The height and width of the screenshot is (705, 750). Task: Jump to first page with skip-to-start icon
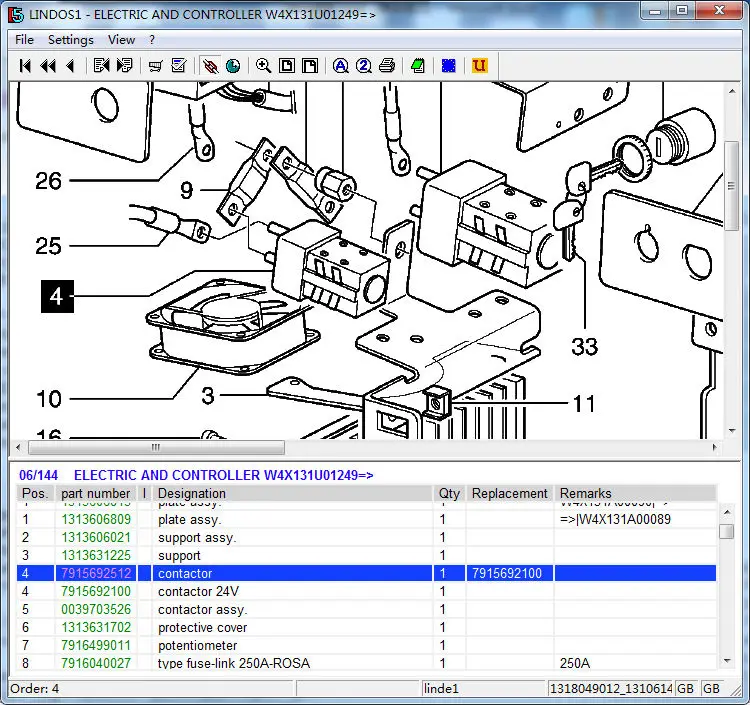[x=25, y=66]
